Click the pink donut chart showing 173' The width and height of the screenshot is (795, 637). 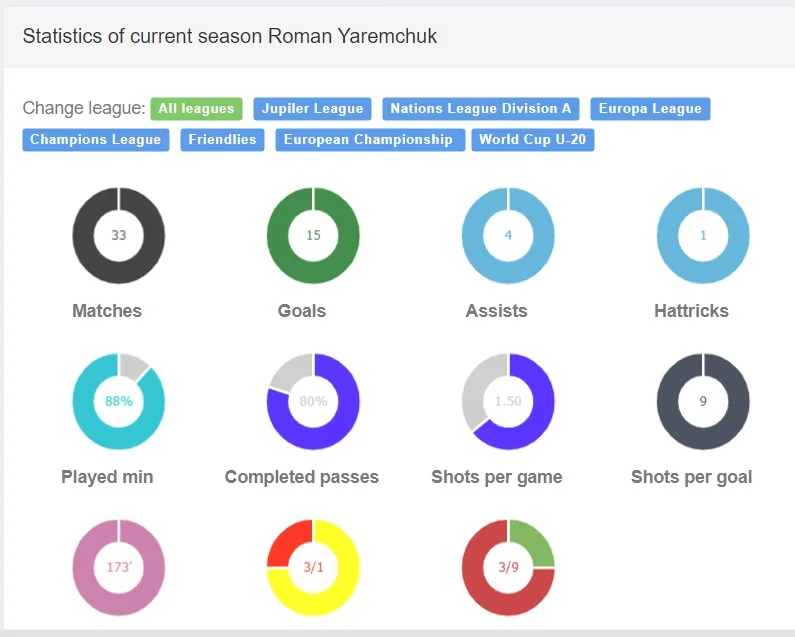[119, 568]
